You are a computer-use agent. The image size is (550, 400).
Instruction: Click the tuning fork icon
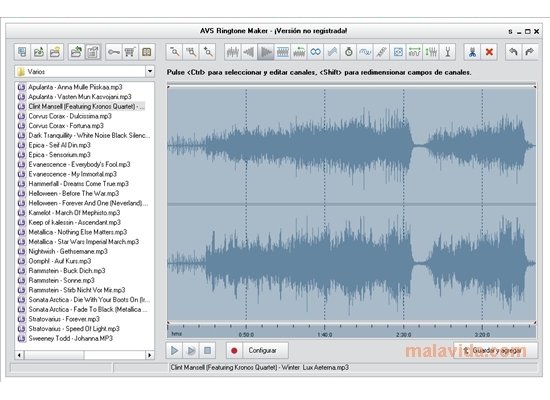point(448,52)
